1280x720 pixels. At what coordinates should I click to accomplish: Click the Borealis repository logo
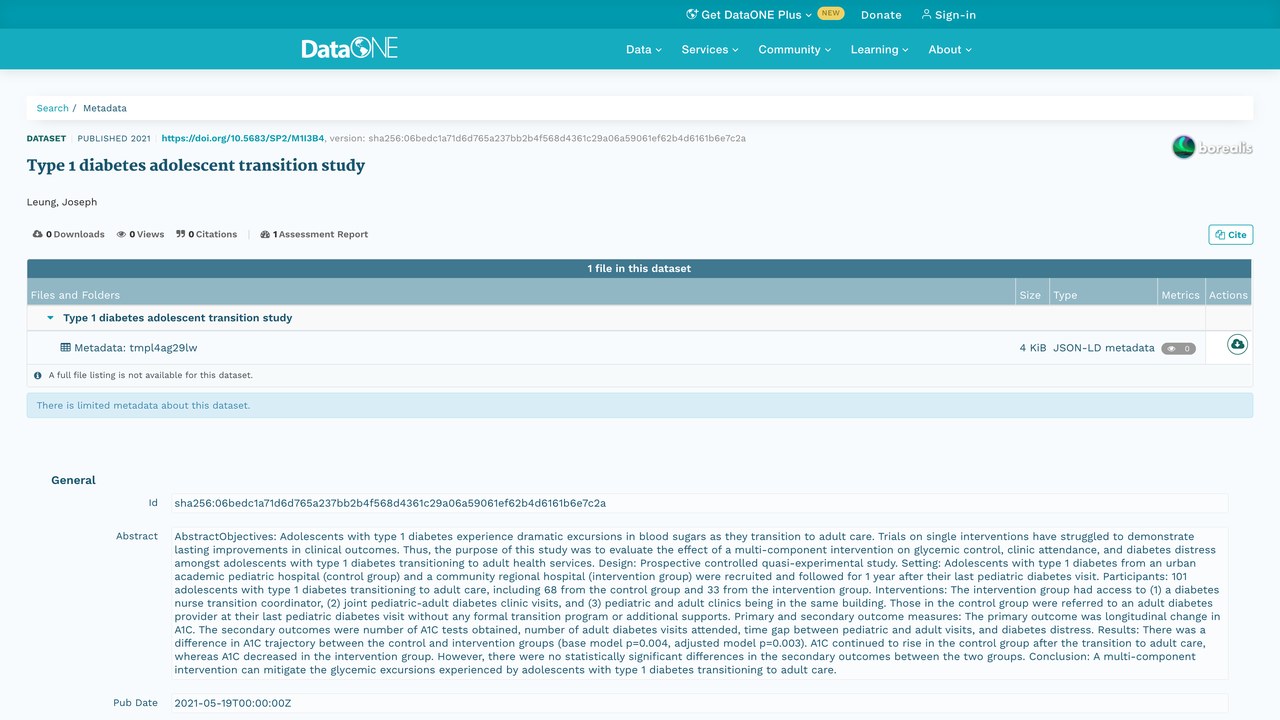click(x=1212, y=148)
